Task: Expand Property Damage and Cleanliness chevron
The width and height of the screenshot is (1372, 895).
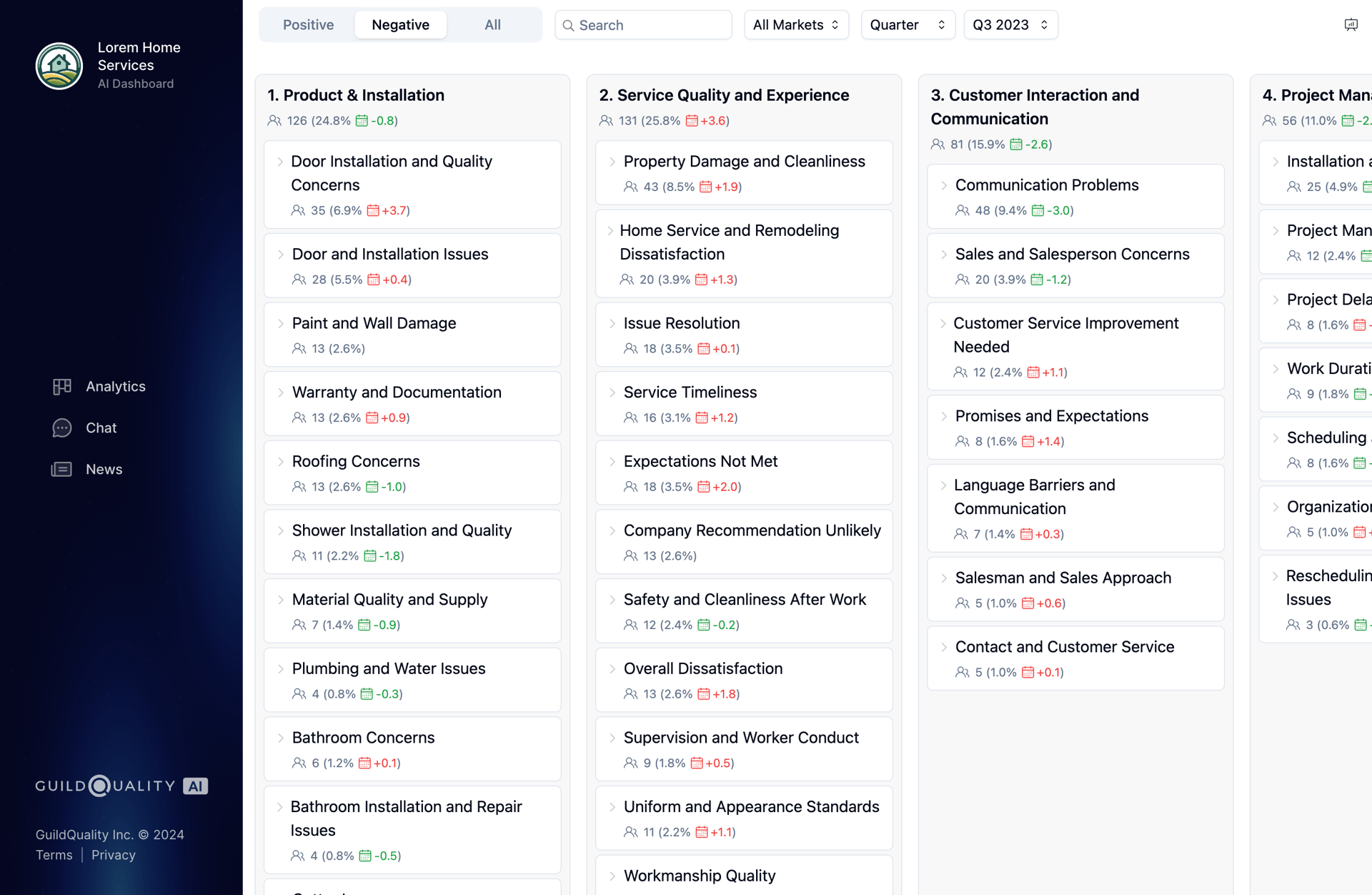Action: click(x=612, y=162)
